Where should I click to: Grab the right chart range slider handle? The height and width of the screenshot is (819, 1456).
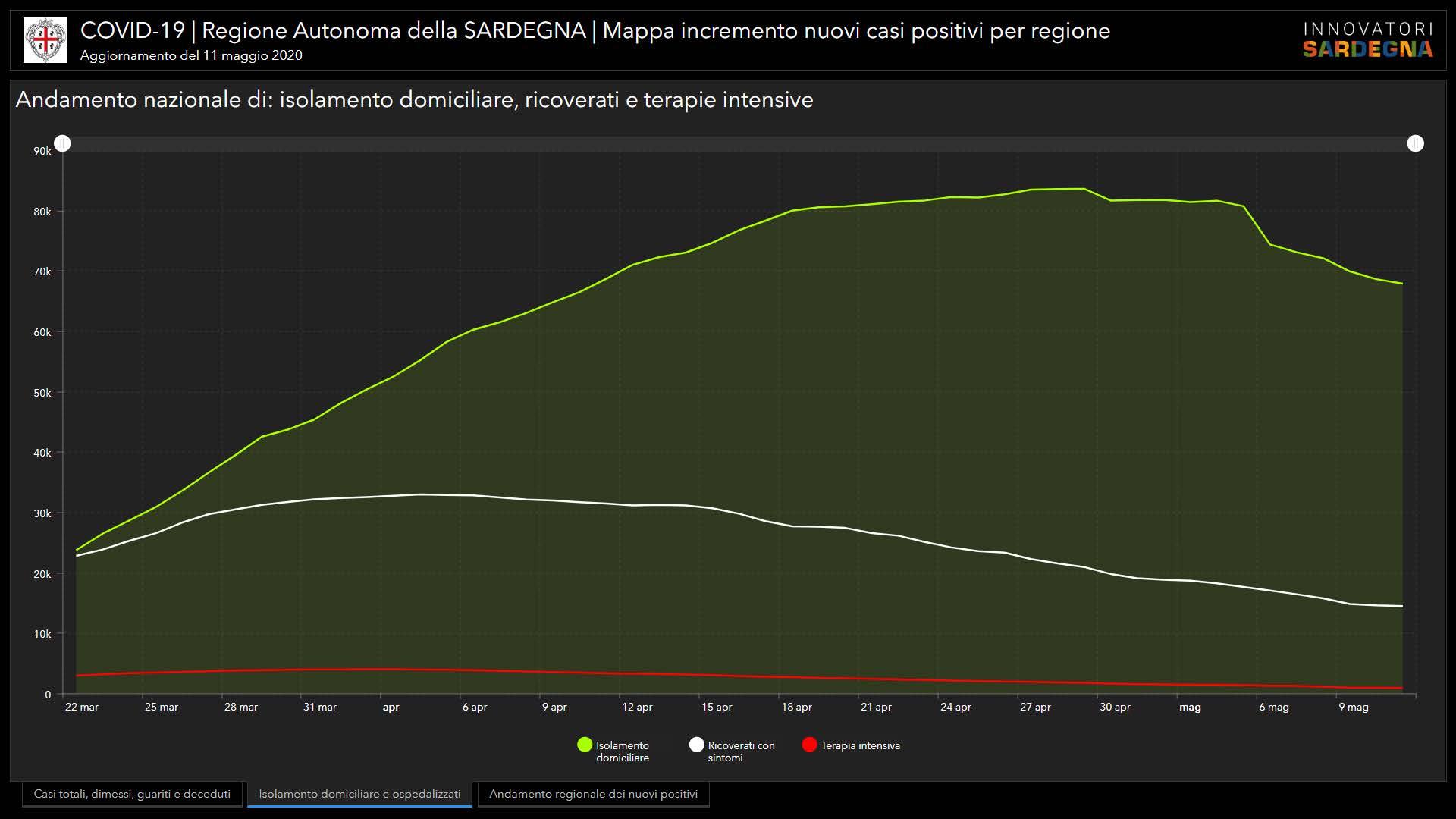[x=1415, y=143]
